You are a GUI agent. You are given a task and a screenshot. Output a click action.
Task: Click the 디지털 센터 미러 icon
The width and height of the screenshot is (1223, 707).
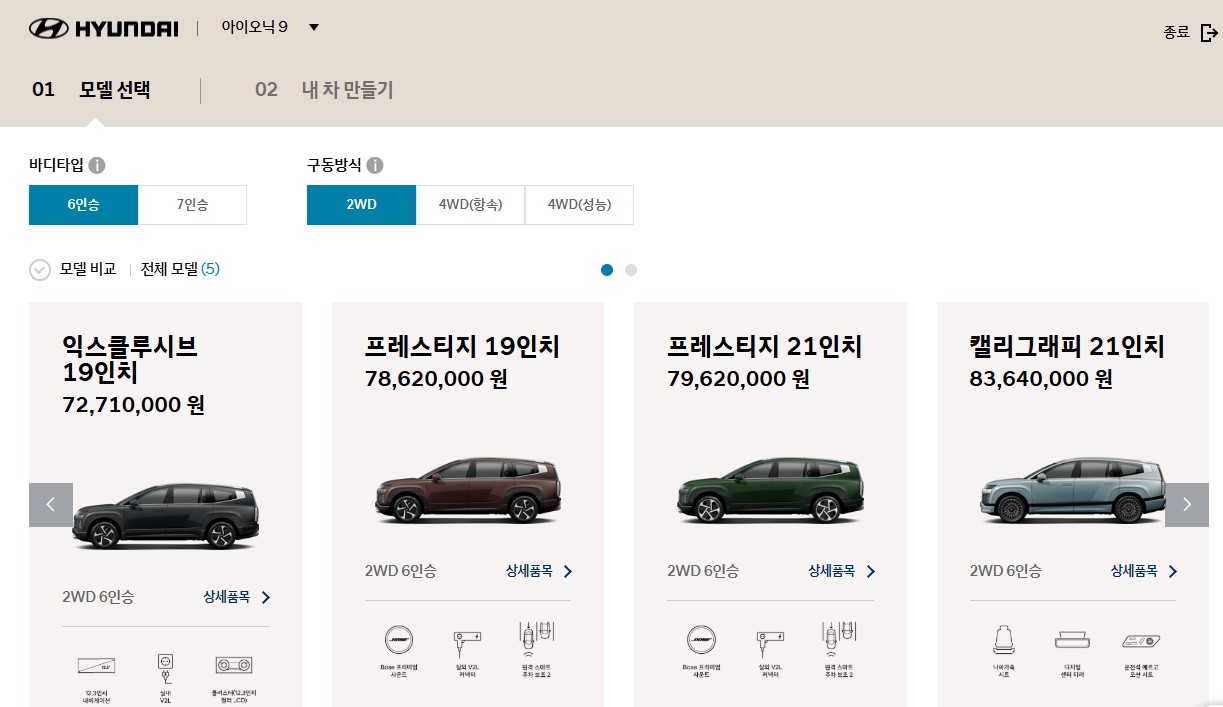pos(1072,640)
